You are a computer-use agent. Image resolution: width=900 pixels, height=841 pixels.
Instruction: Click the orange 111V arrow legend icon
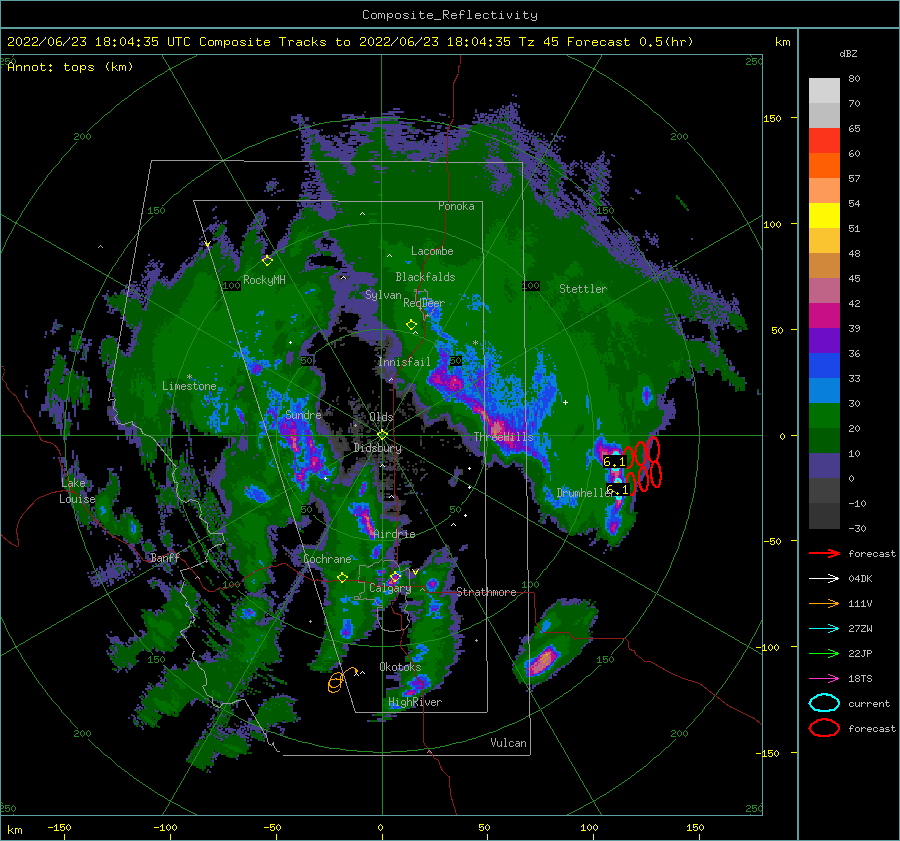coord(824,603)
